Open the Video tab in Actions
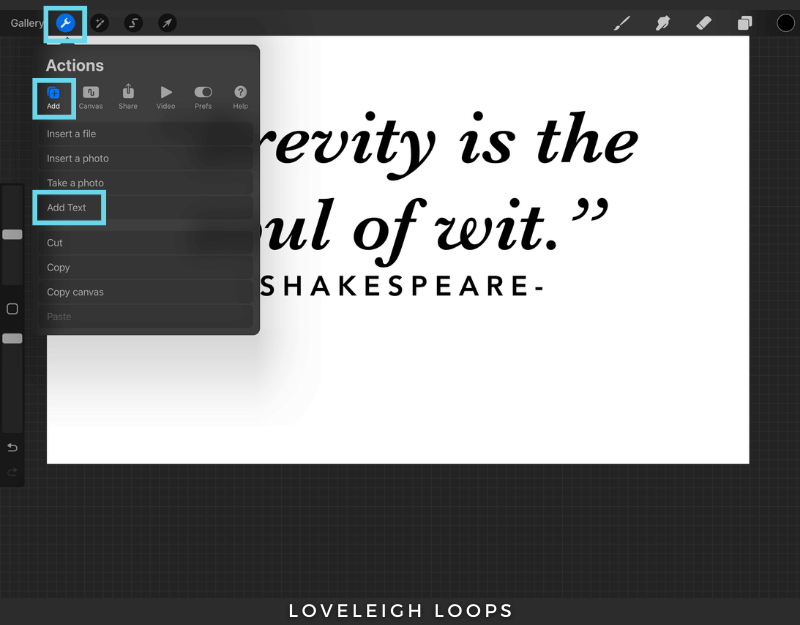The width and height of the screenshot is (800, 625). click(165, 96)
